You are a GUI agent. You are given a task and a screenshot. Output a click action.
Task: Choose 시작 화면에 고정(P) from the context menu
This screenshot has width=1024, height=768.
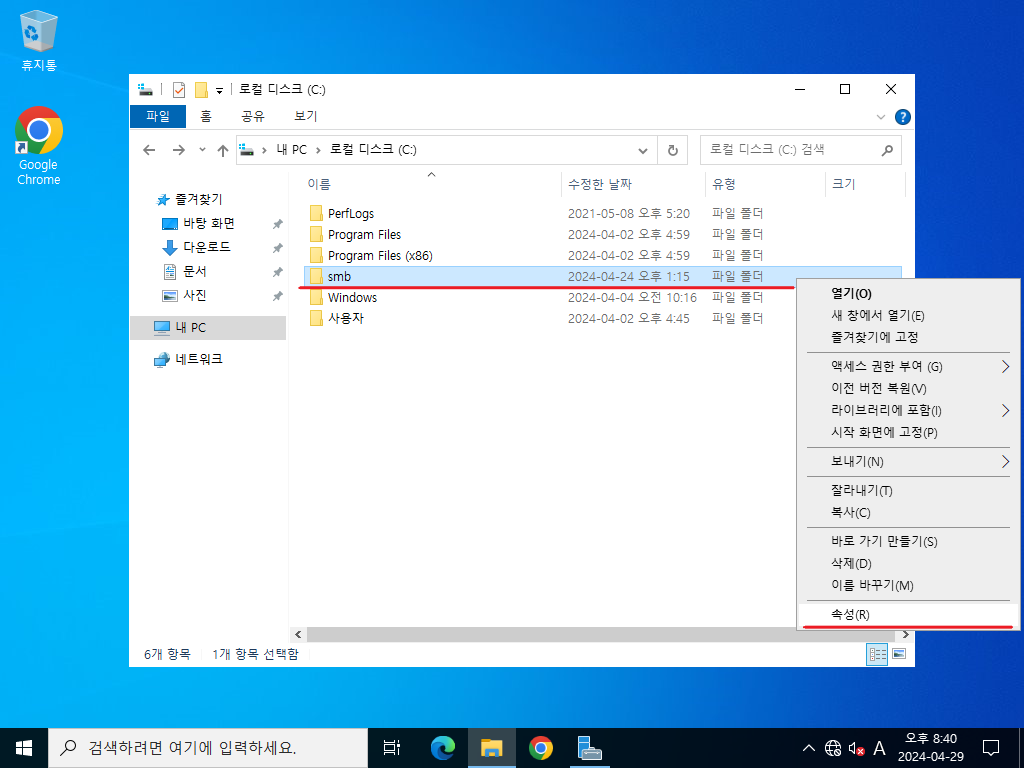pyautogui.click(x=908, y=432)
